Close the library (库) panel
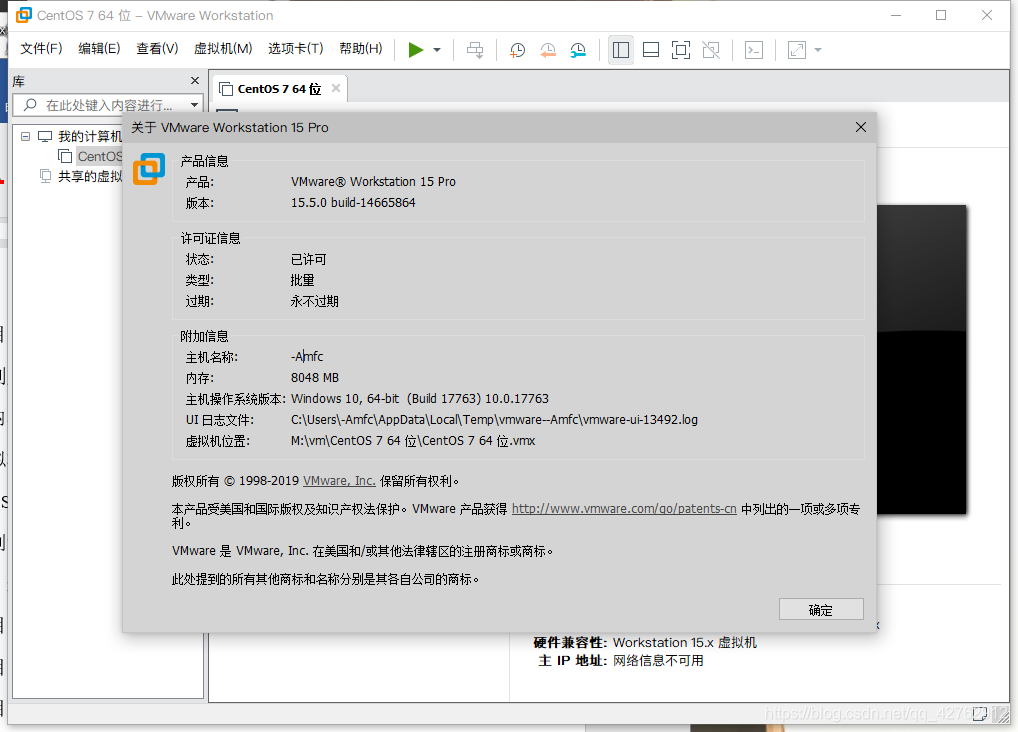Image resolution: width=1018 pixels, height=732 pixels. pyautogui.click(x=195, y=81)
